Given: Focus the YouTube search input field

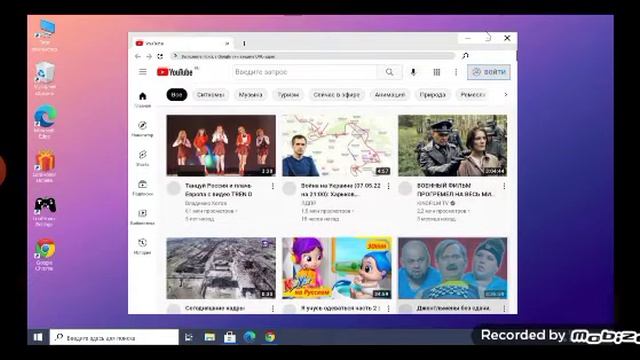Looking at the screenshot, I should (x=305, y=72).
